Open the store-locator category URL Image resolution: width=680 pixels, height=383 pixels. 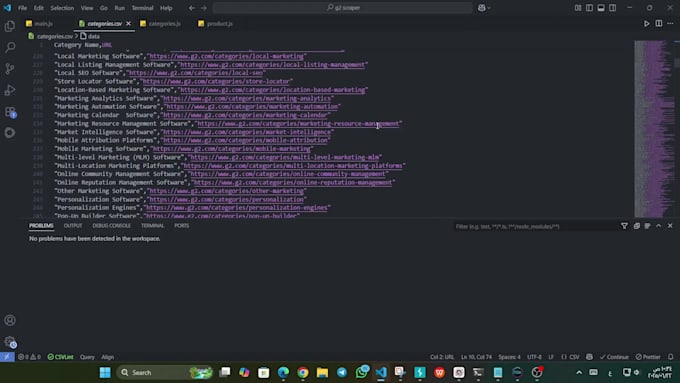point(216,81)
